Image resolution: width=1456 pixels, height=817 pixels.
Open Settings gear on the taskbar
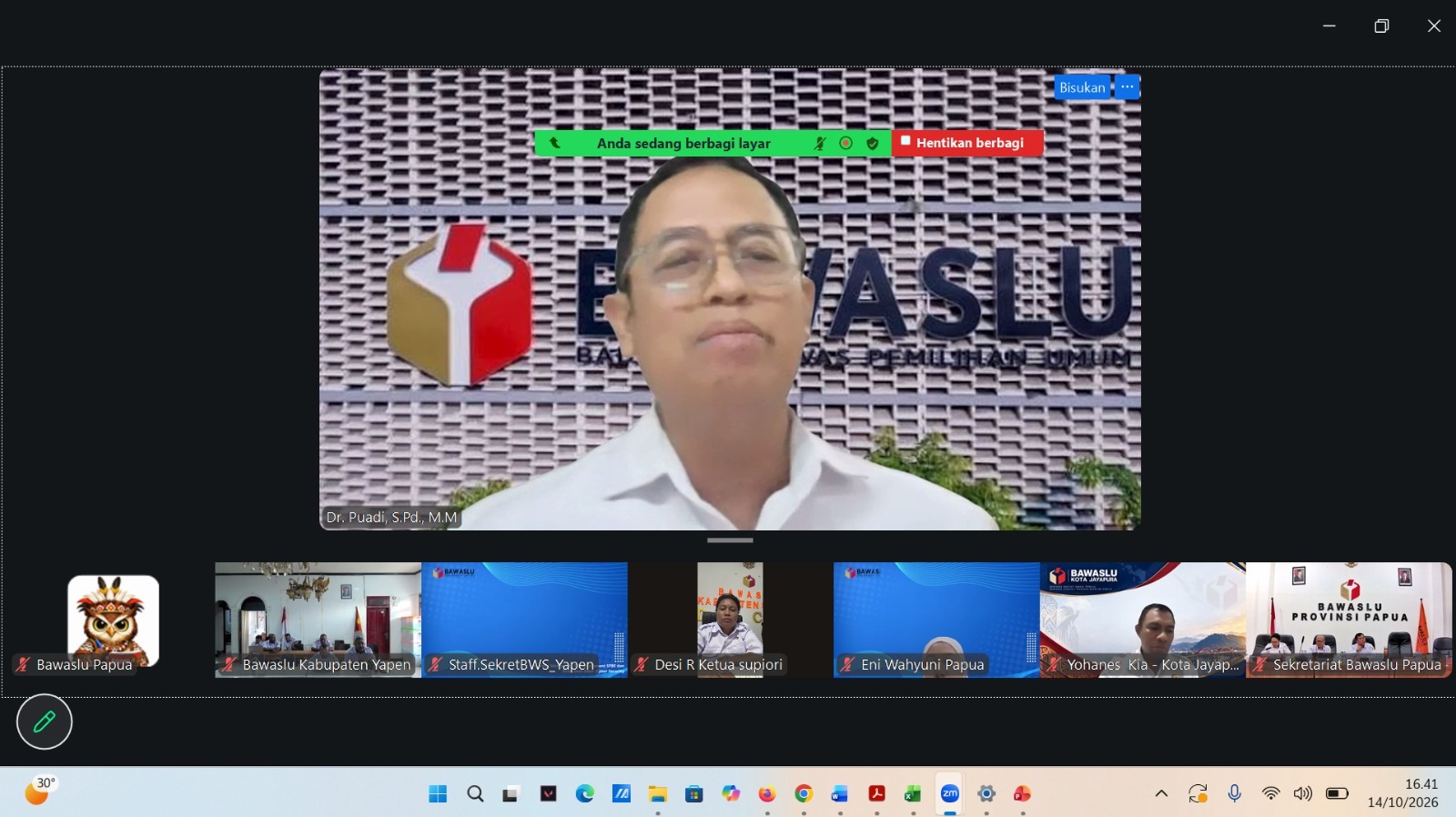pos(986,793)
